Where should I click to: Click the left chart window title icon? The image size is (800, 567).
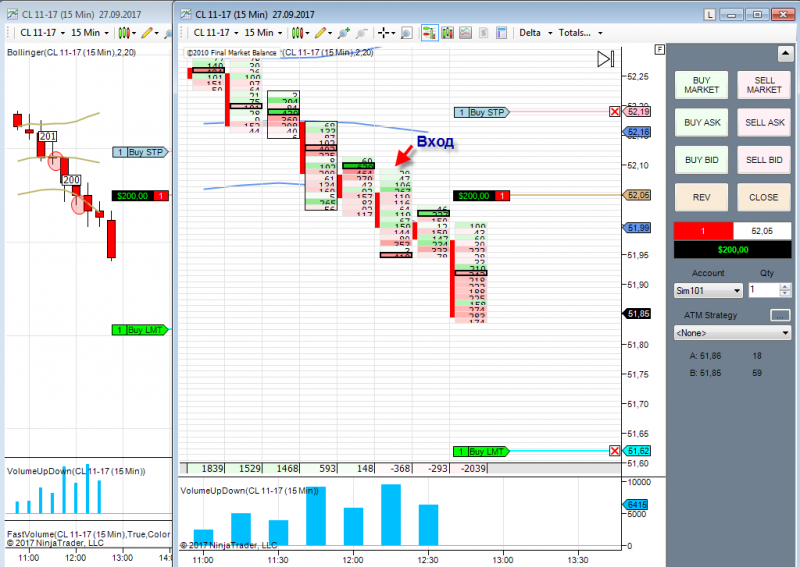click(x=13, y=14)
